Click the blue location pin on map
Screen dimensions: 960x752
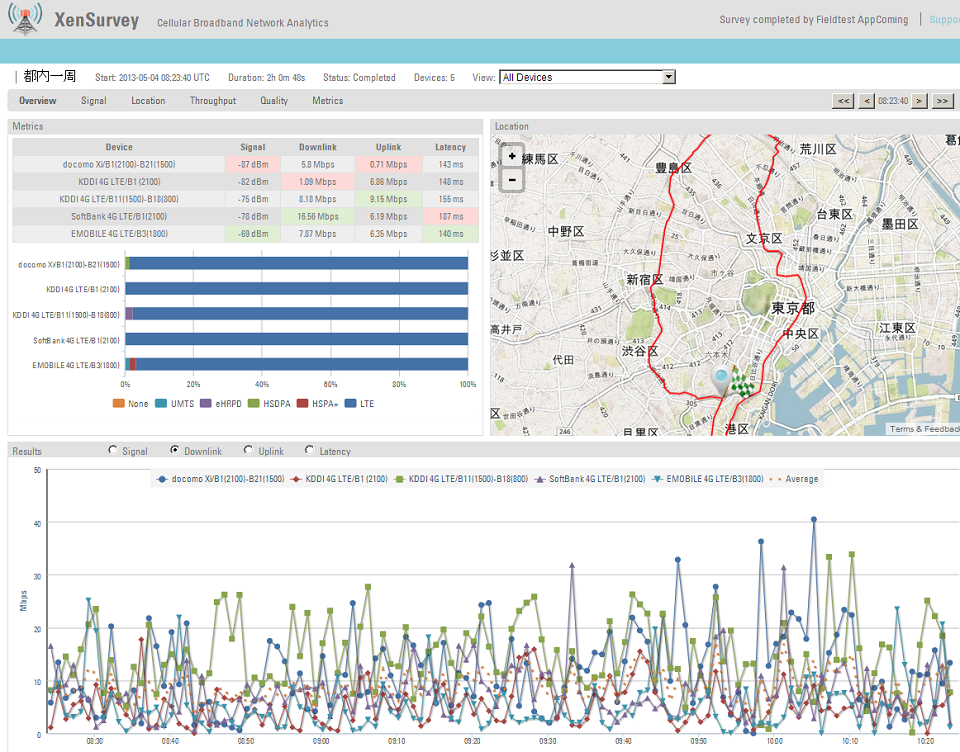[x=721, y=380]
